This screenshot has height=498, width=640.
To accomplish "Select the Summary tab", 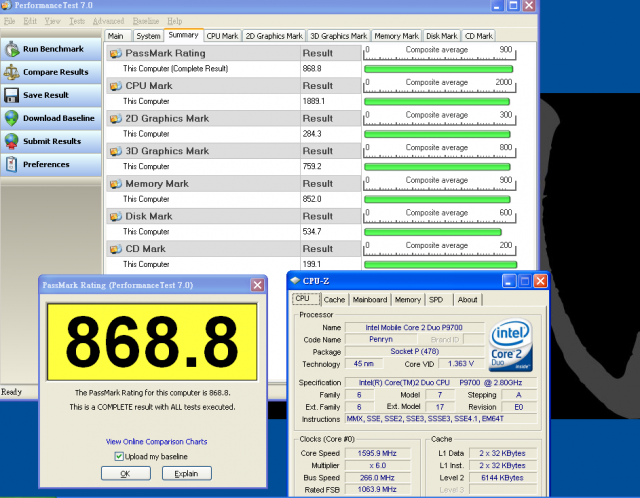I will [184, 35].
